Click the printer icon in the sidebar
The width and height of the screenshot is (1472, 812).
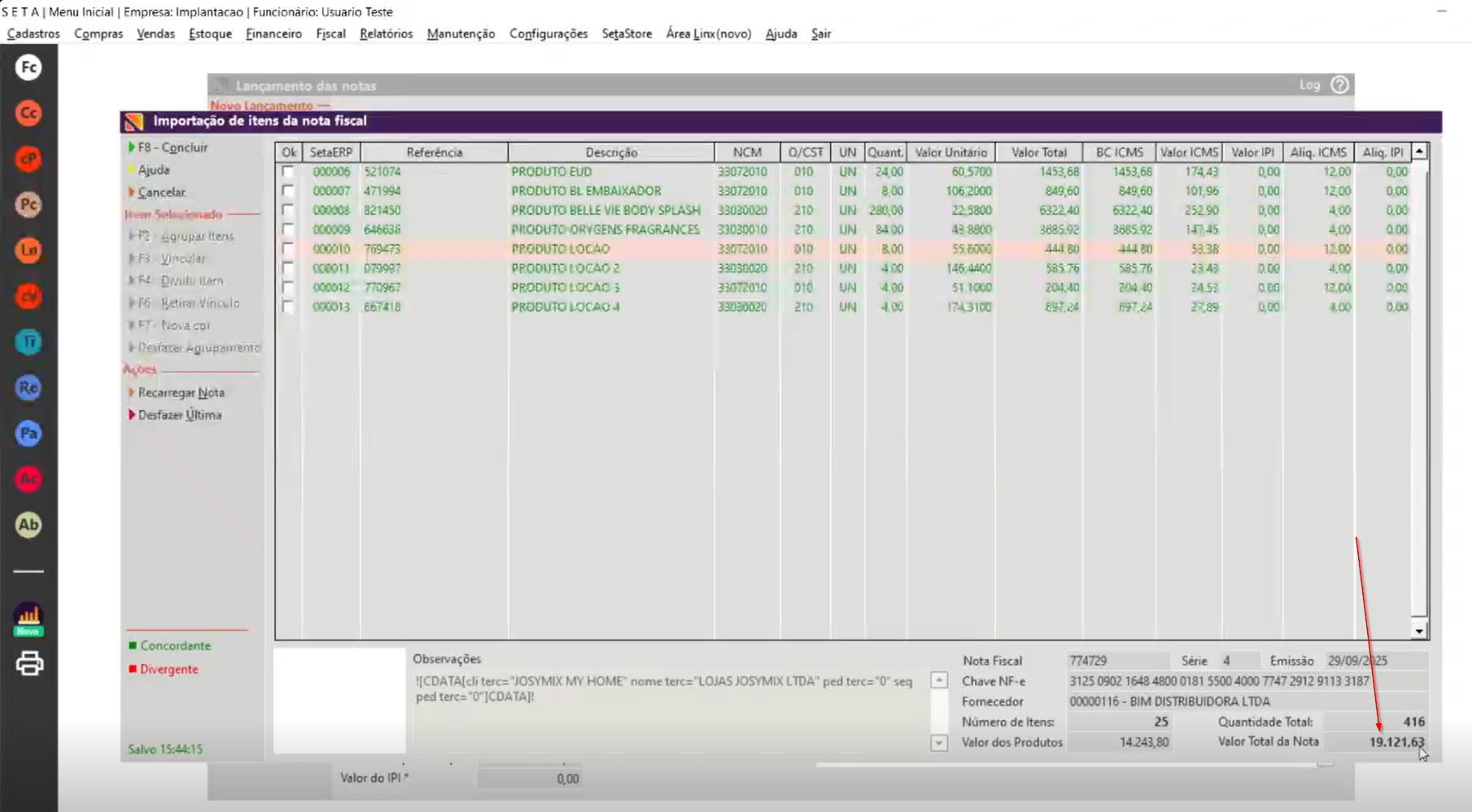[x=29, y=664]
